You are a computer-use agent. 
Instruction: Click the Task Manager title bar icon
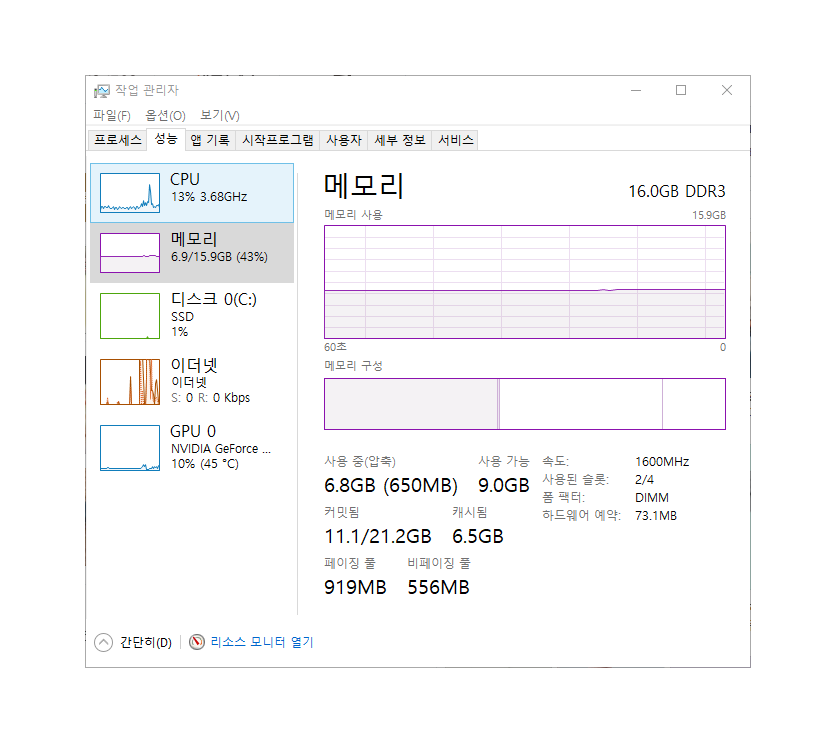point(101,91)
